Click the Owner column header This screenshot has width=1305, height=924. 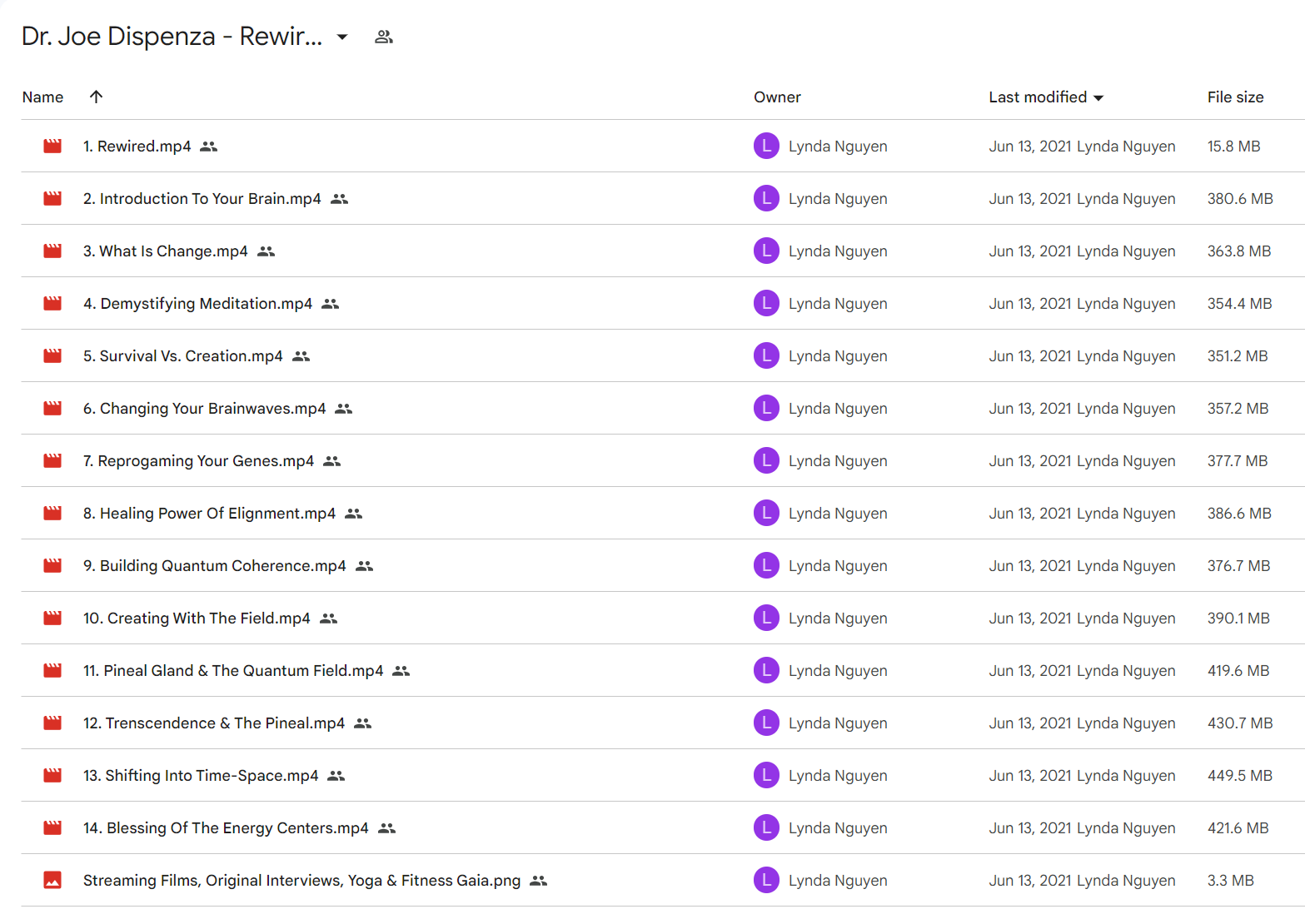click(x=777, y=97)
